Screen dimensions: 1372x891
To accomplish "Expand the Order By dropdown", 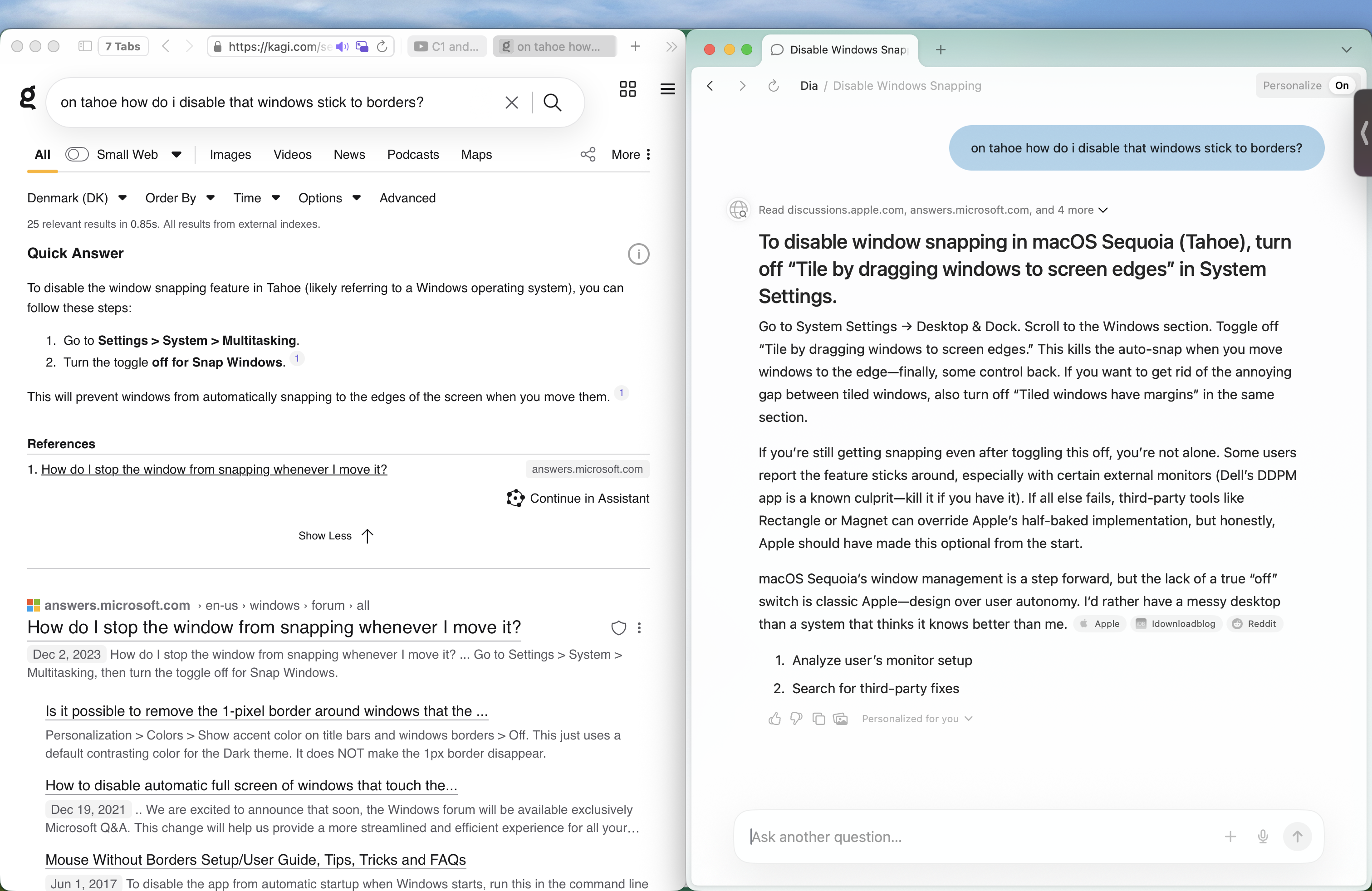I will pos(180,198).
